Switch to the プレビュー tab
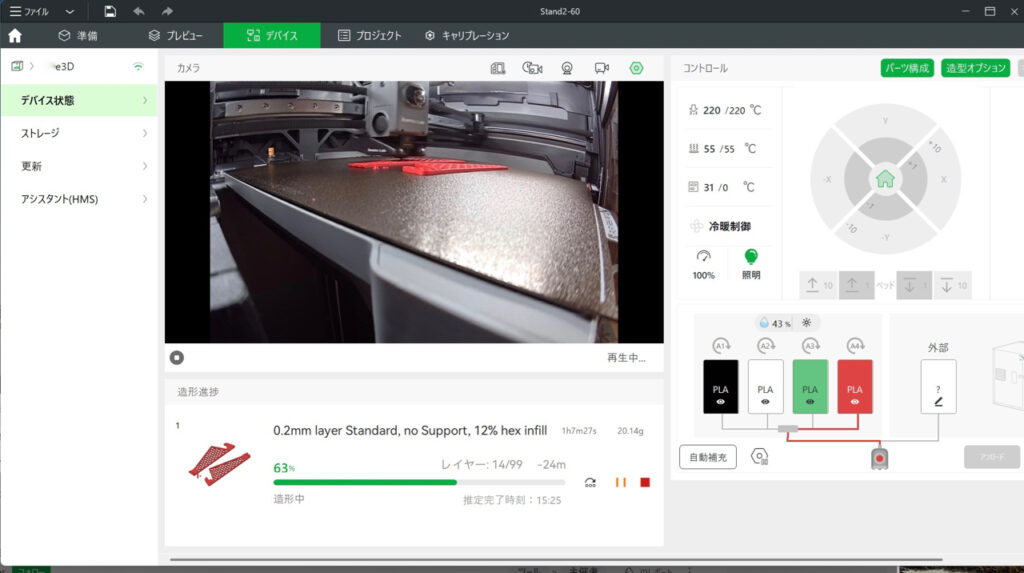This screenshot has height=573, width=1024. (175, 35)
